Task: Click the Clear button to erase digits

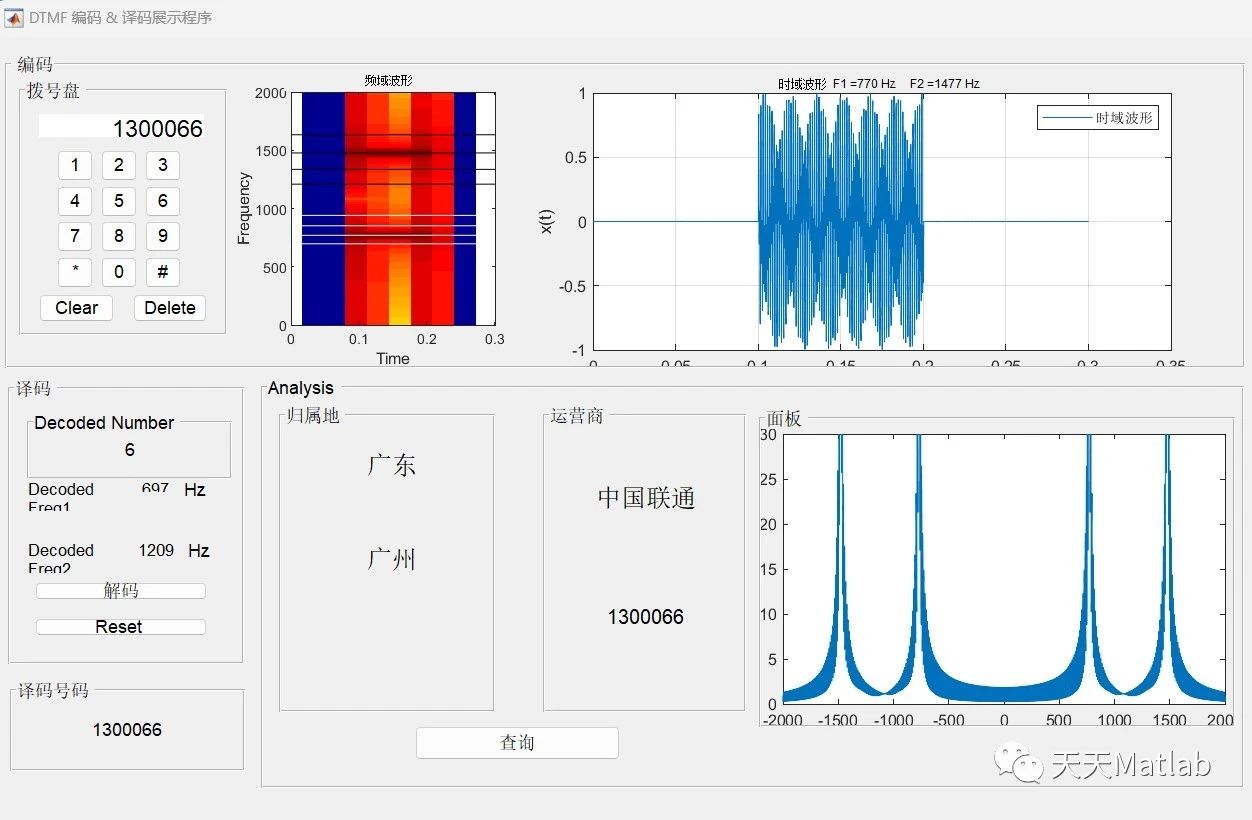Action: [76, 308]
